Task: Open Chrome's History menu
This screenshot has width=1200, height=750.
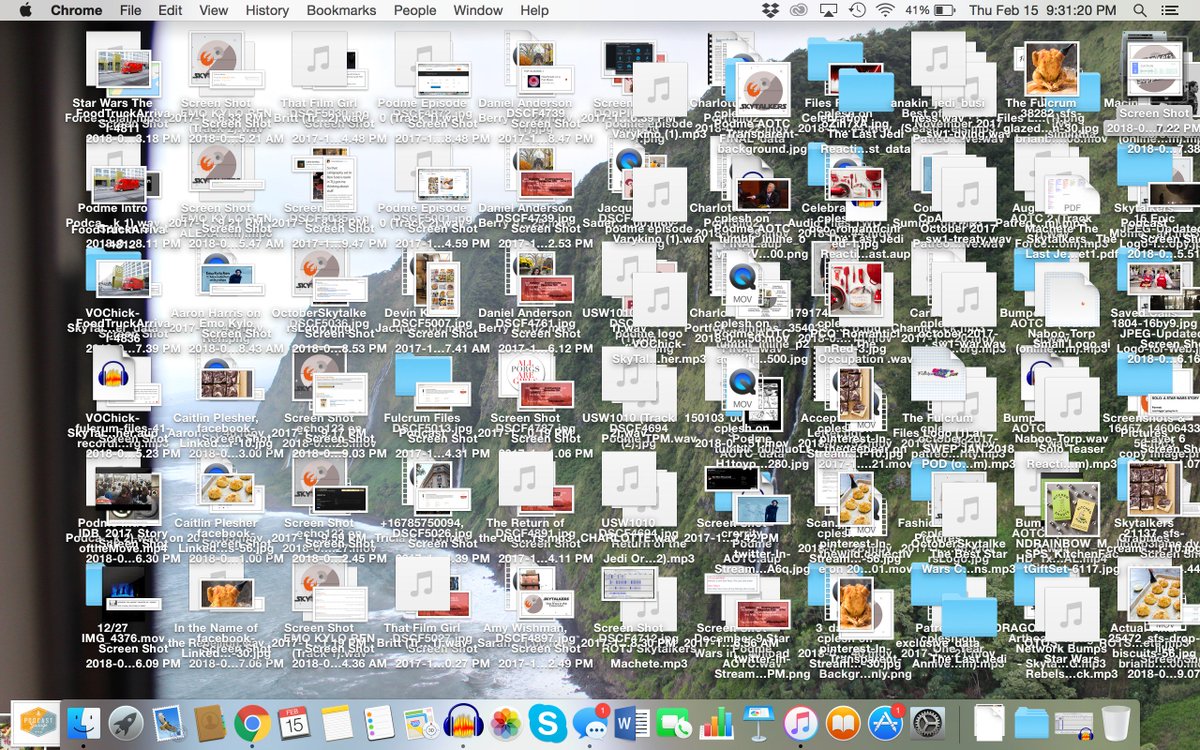Action: (x=265, y=11)
